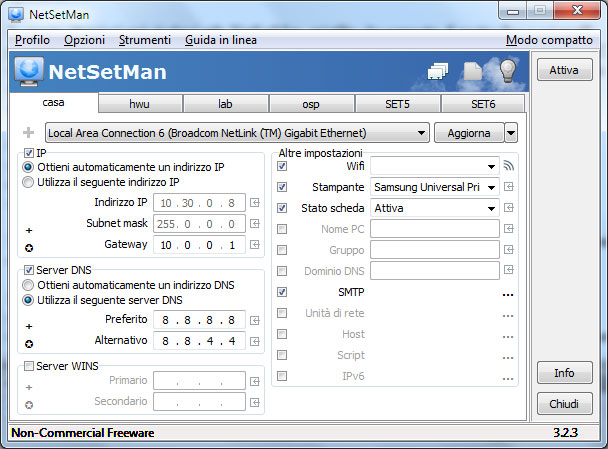Check the Nome PC checkbox
Viewport: 608px width, 449px height.
[282, 229]
